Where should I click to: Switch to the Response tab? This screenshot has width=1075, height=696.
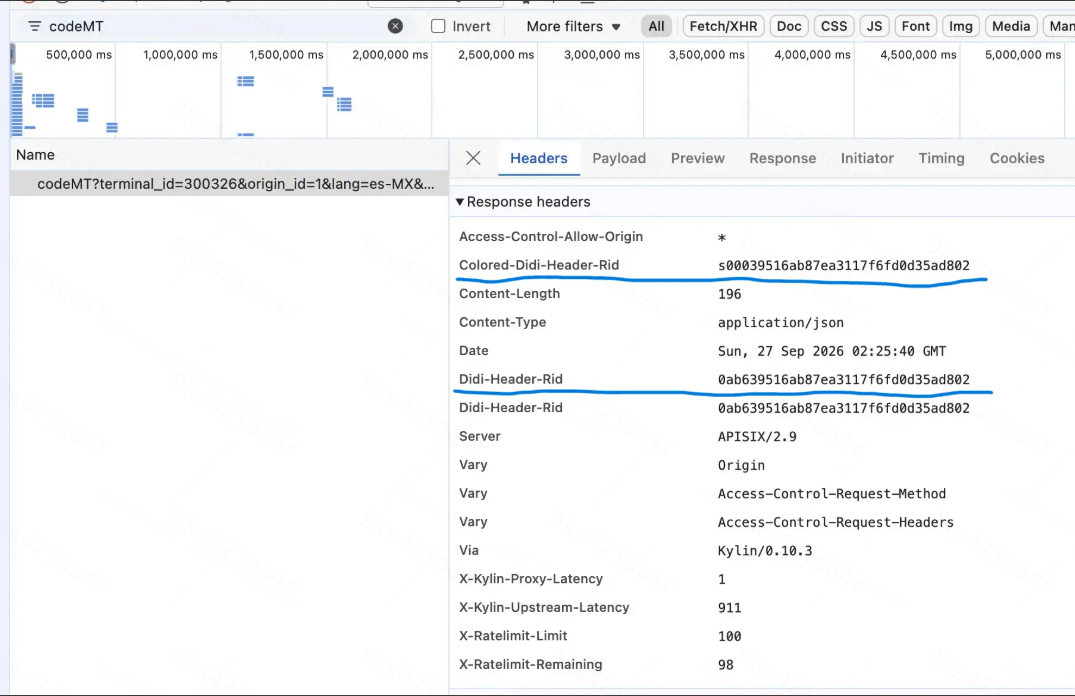[782, 158]
